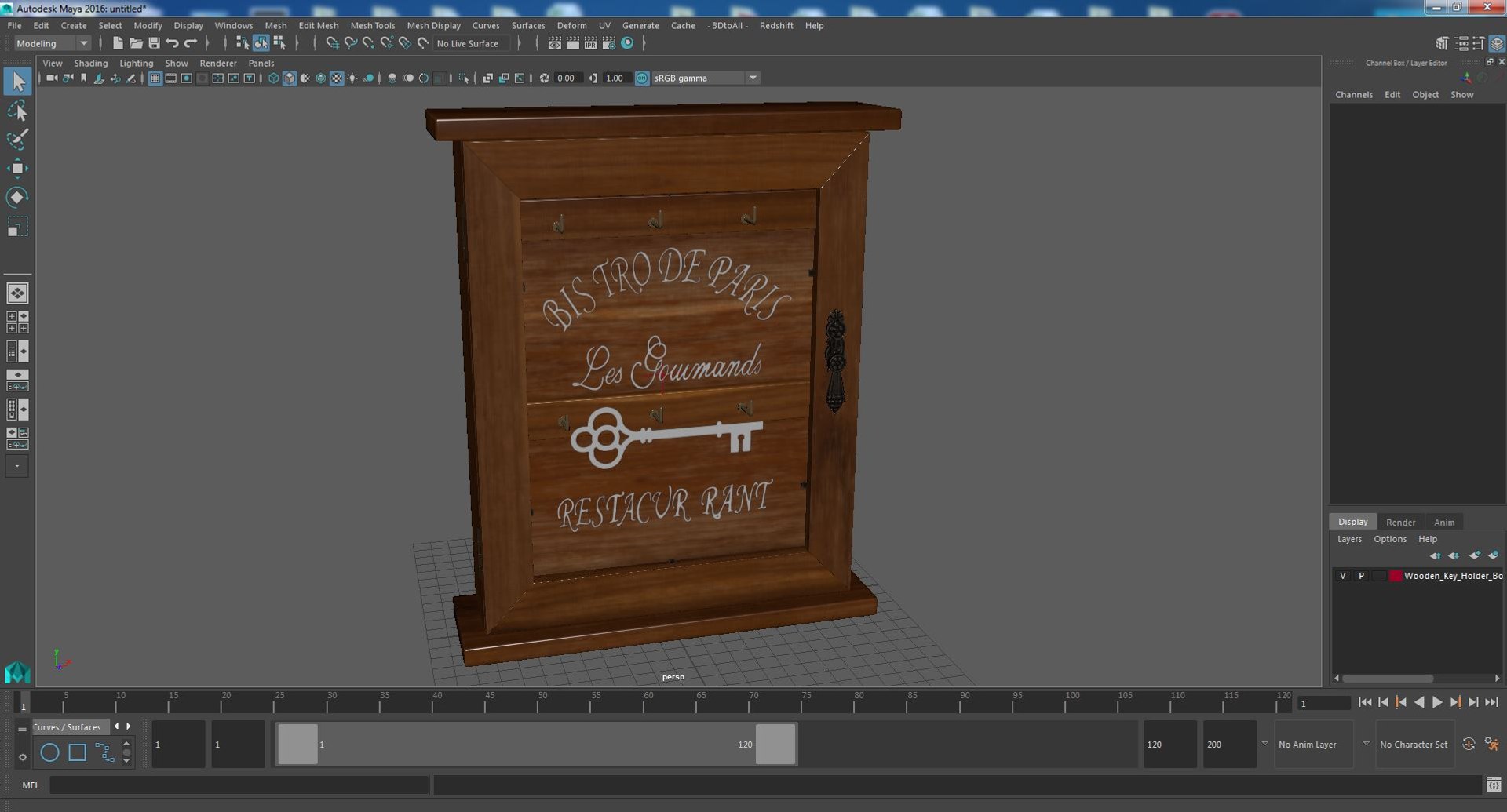
Task: Activate the Rotate tool
Action: (x=17, y=197)
